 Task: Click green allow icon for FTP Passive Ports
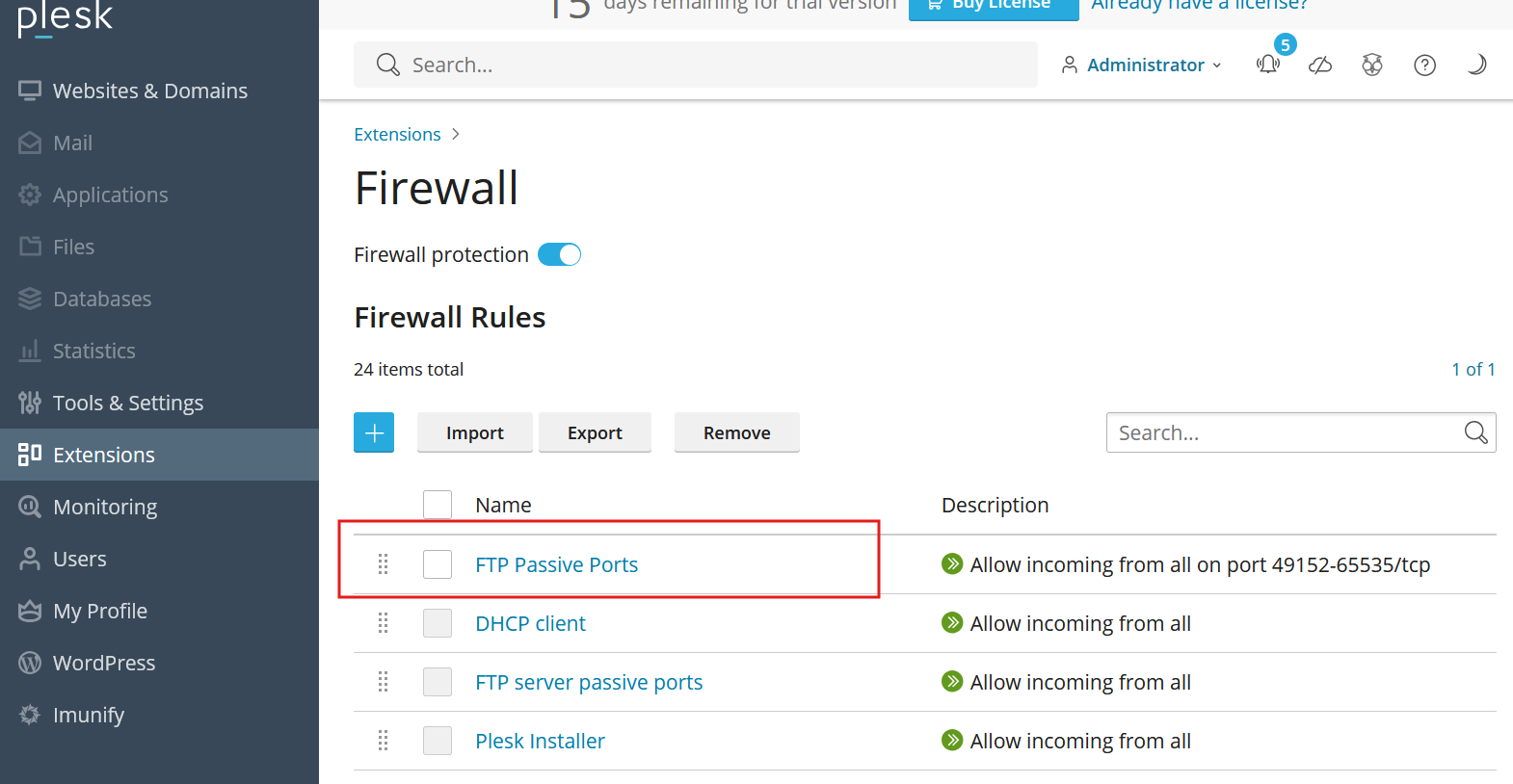[x=952, y=563]
